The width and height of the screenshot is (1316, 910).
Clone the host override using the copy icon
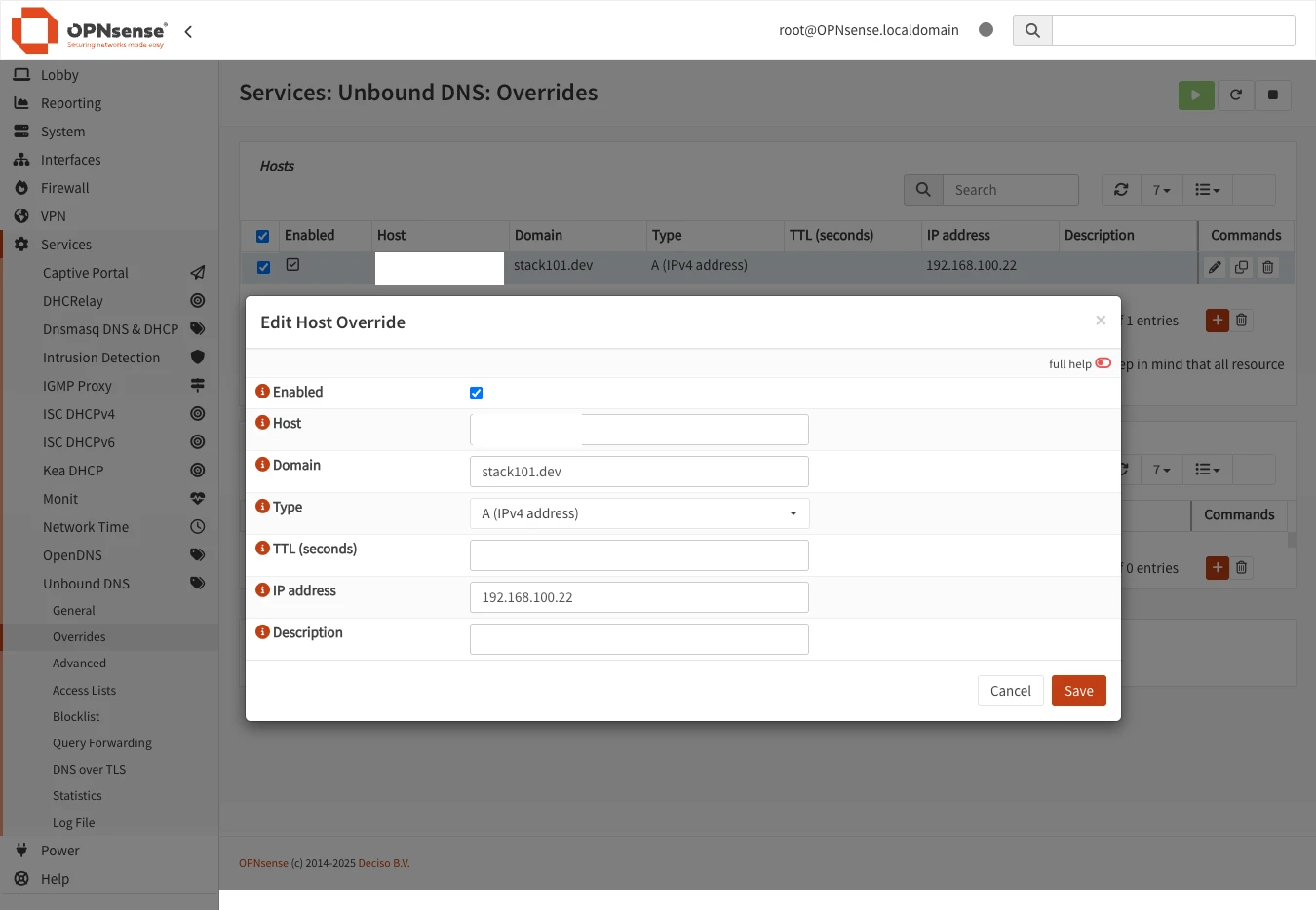pos(1241,266)
